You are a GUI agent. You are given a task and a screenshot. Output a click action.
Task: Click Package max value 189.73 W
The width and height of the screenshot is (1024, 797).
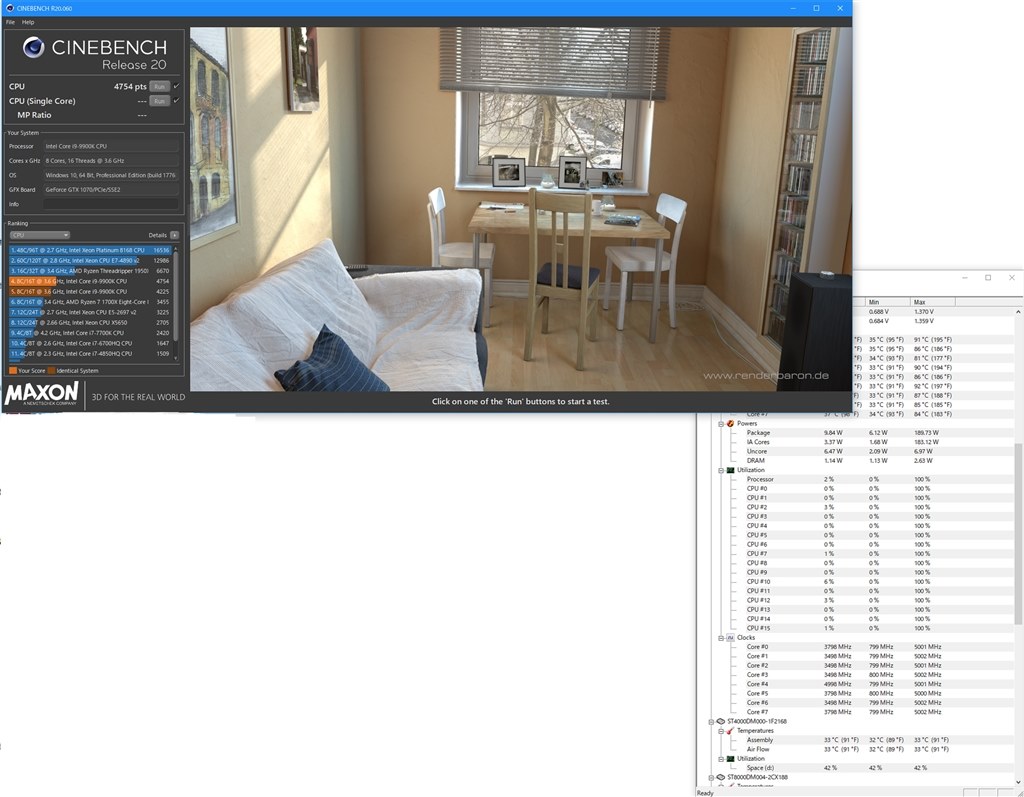[x=926, y=432]
